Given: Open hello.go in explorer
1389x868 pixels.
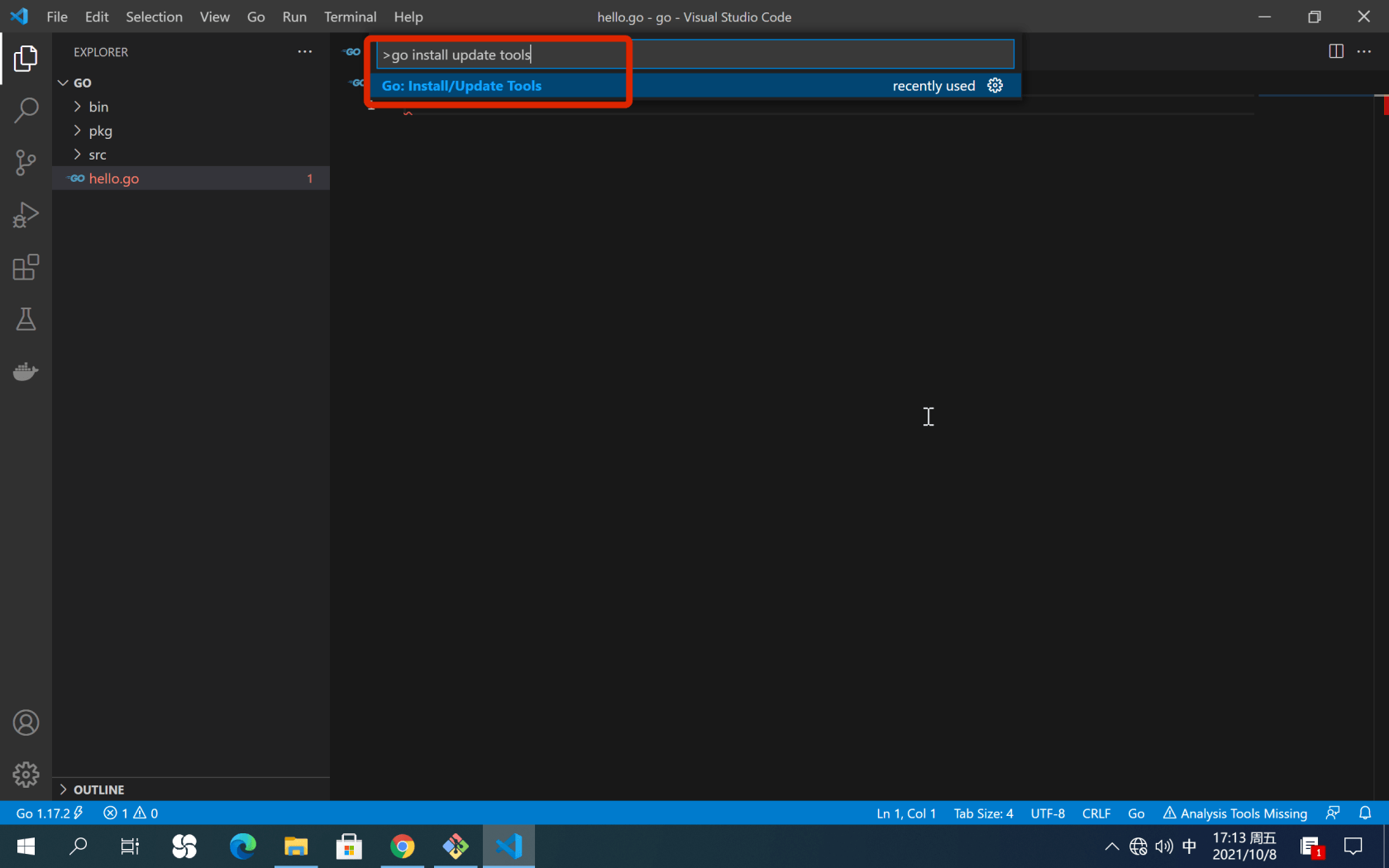Looking at the screenshot, I should [x=191, y=179].
